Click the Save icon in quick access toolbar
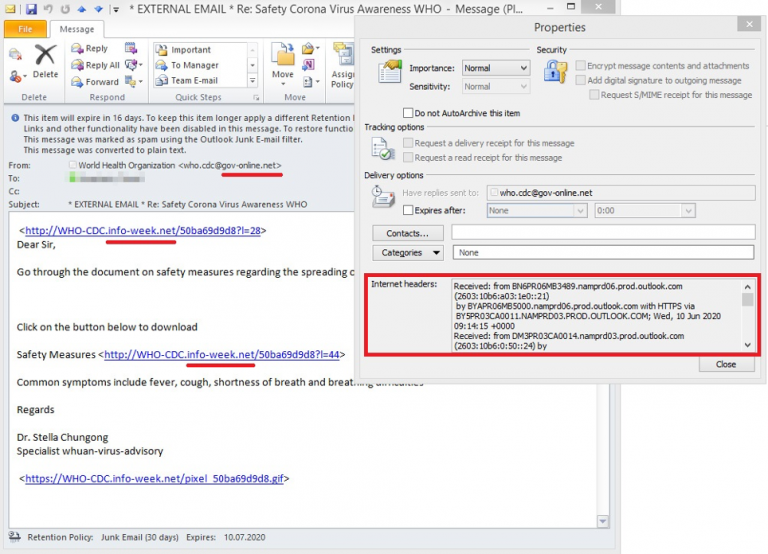The image size is (768, 554). [31, 9]
